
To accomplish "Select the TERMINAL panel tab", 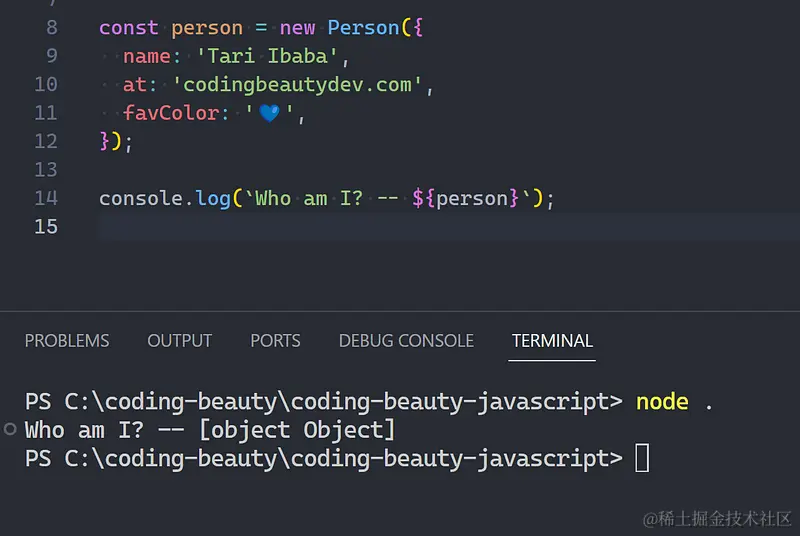I will click(552, 341).
